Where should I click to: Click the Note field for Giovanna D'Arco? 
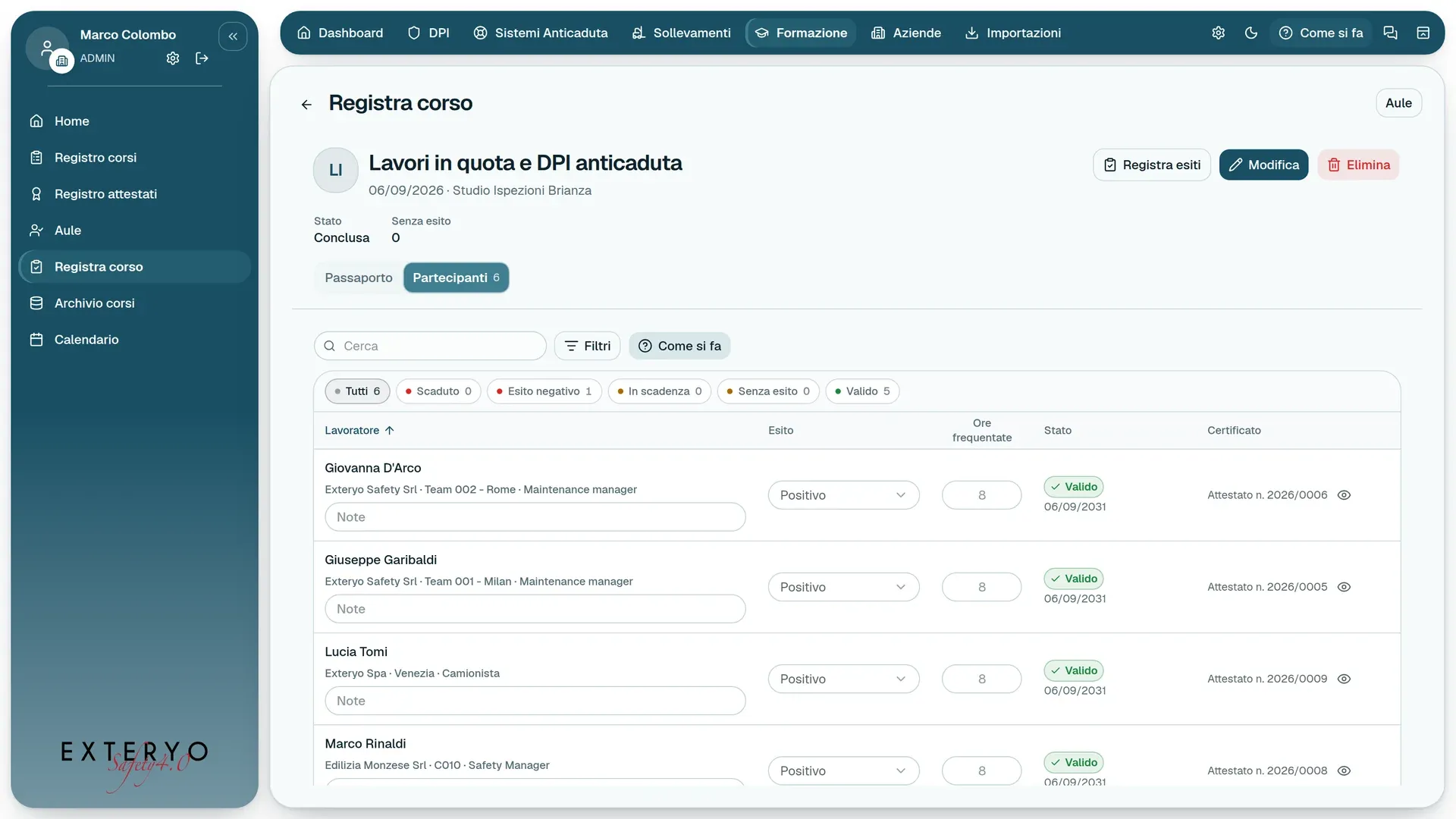click(535, 517)
